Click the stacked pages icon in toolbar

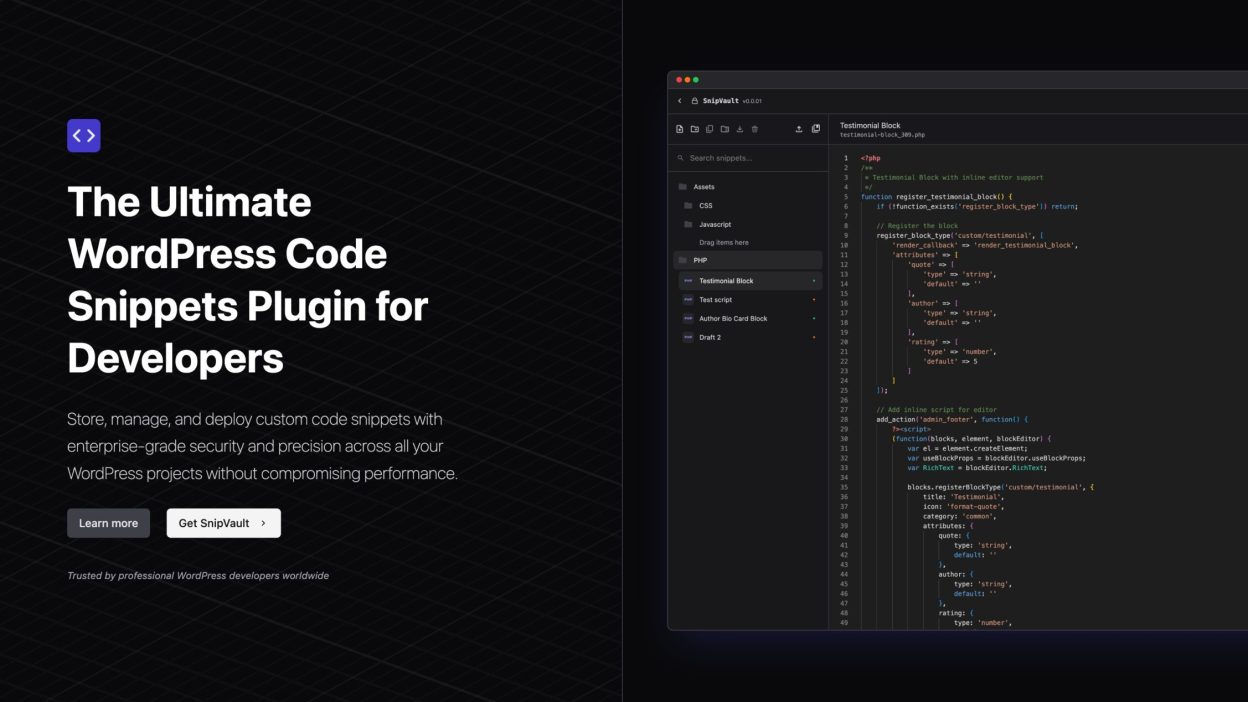point(816,129)
